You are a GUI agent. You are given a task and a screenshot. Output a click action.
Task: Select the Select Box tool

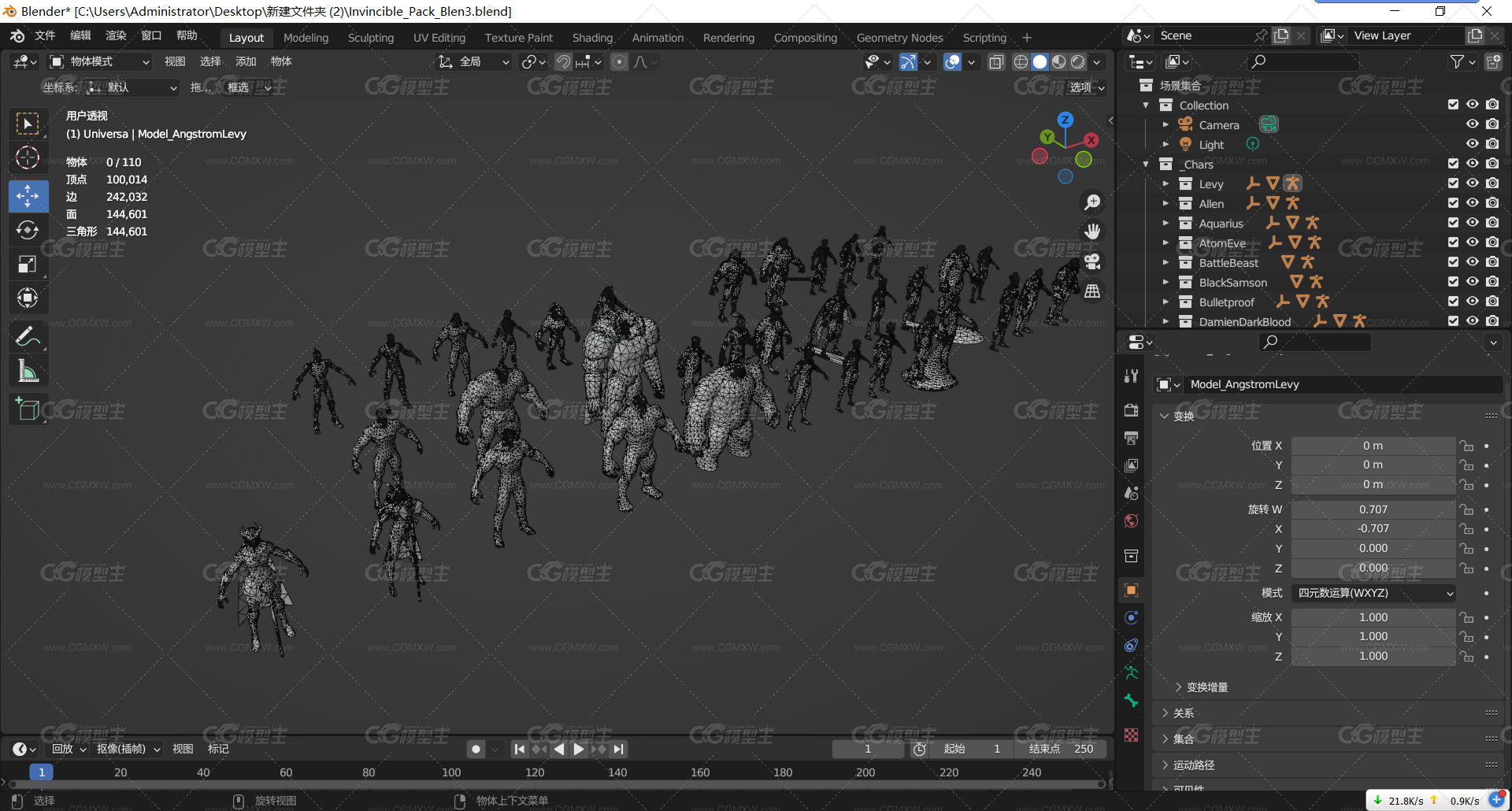28,124
